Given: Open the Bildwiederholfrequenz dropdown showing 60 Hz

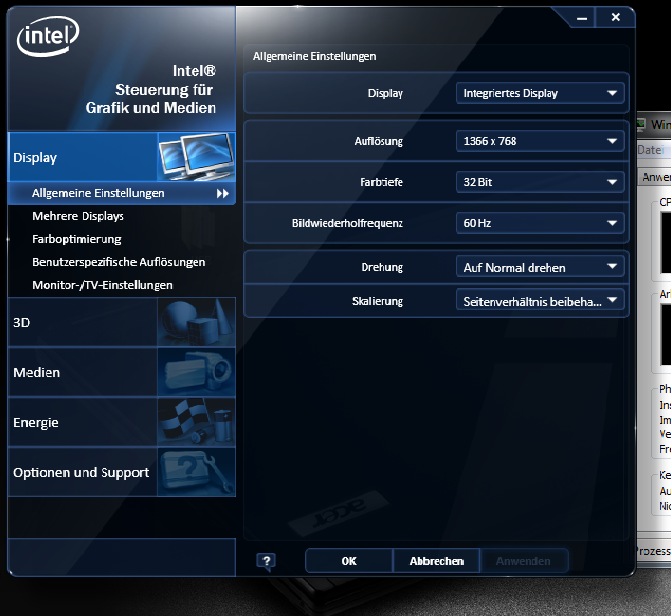Looking at the screenshot, I should tap(540, 223).
